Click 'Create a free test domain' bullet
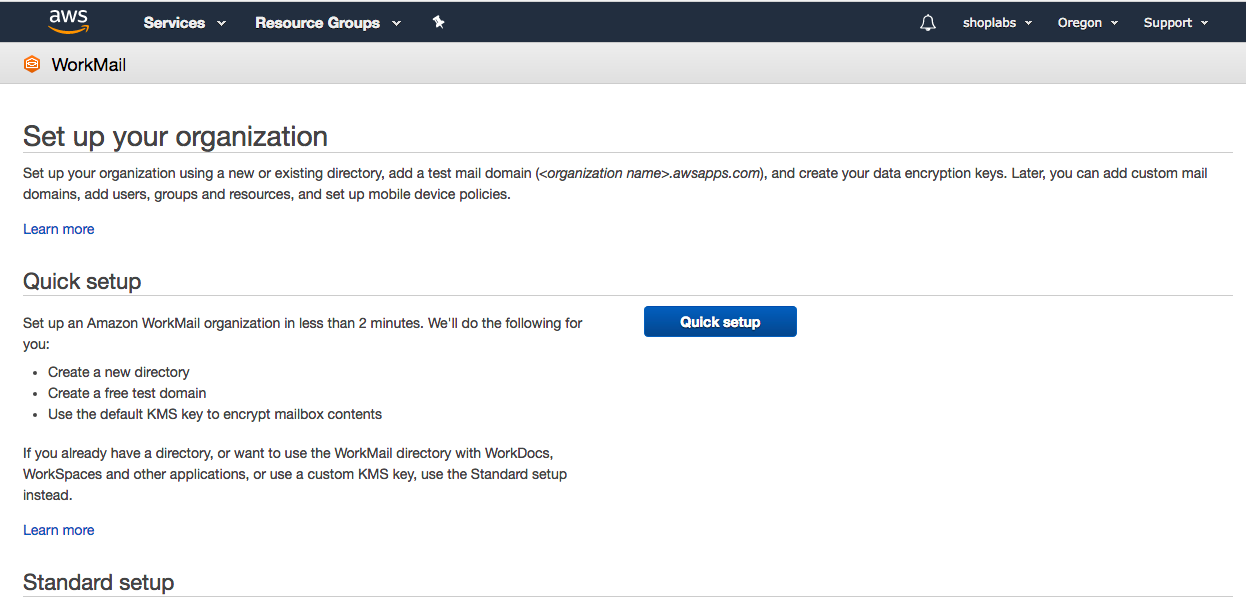Screen dimensions: 1246x606 pos(127,393)
